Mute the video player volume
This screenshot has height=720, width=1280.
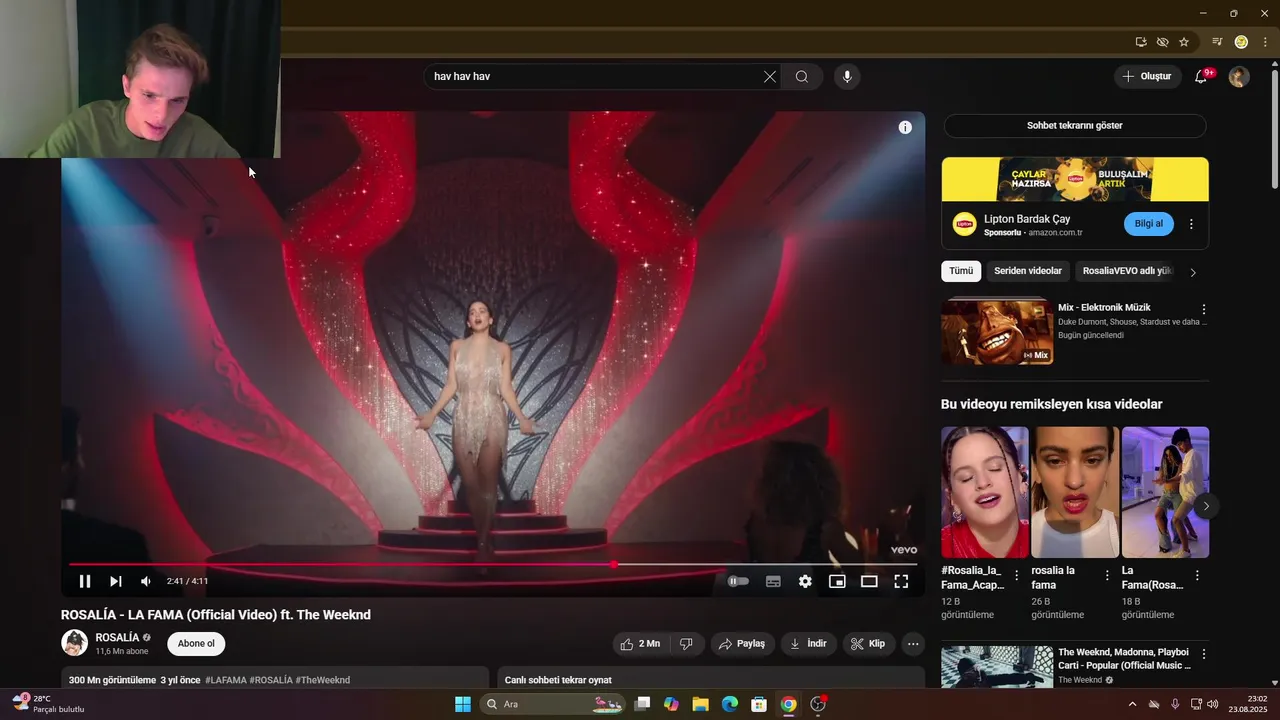[x=146, y=581]
